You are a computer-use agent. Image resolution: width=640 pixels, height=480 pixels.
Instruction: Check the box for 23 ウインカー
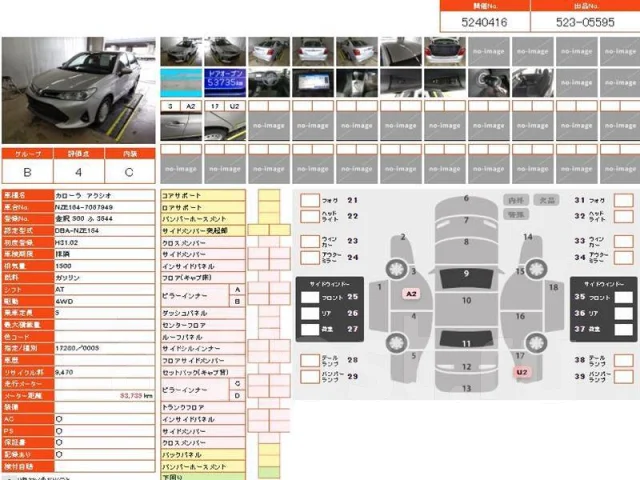pyautogui.click(x=310, y=241)
